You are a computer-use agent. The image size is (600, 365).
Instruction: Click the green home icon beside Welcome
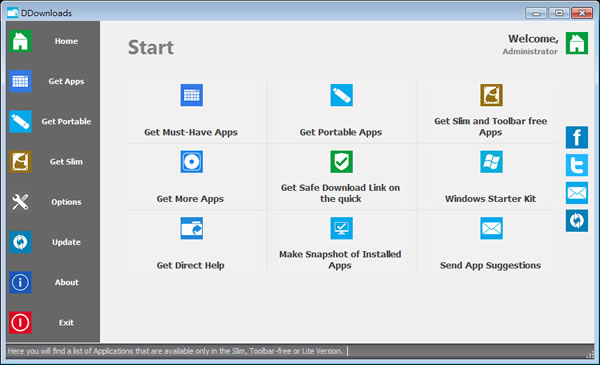click(x=577, y=43)
